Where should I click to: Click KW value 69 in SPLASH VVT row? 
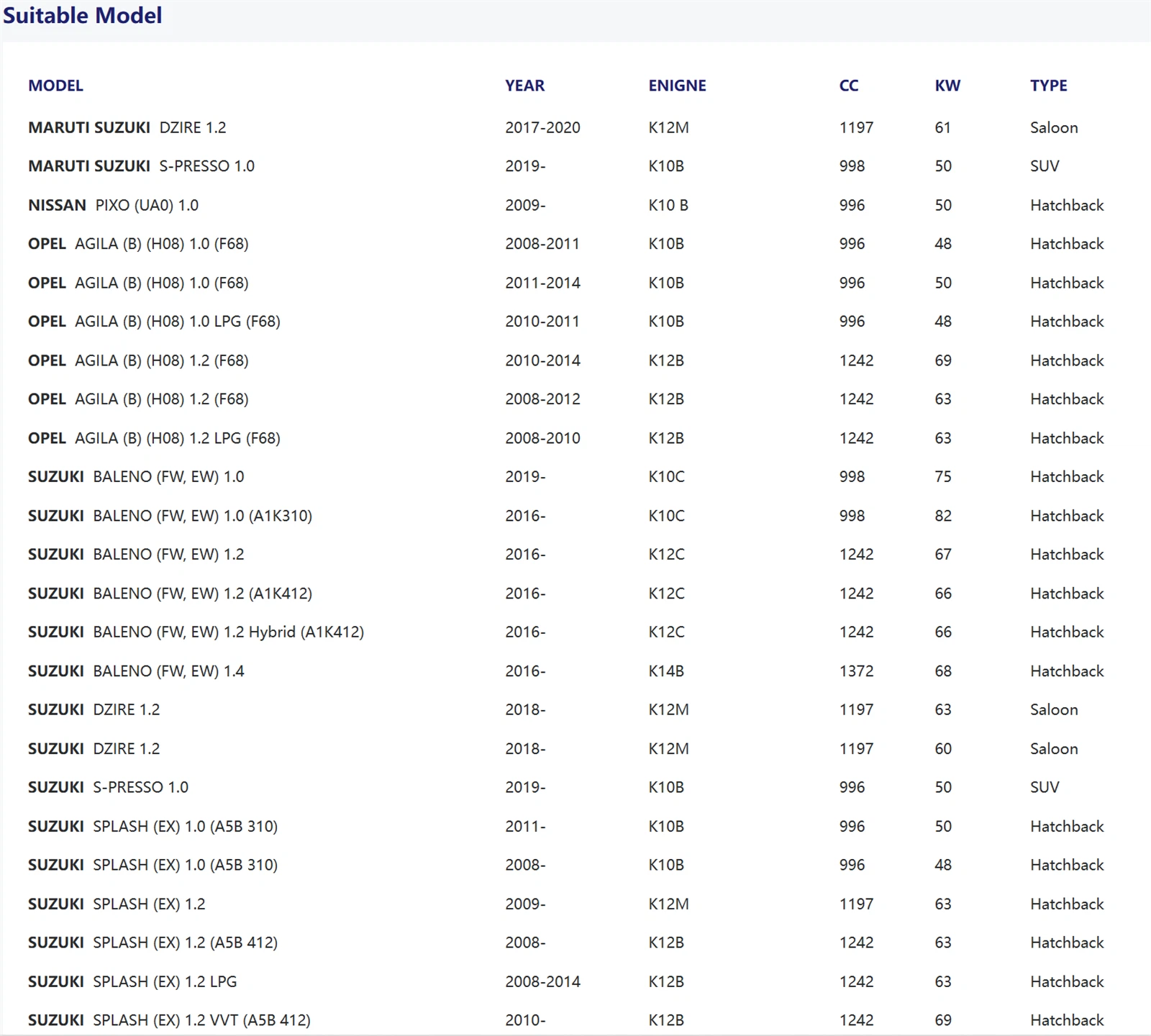tap(943, 1021)
